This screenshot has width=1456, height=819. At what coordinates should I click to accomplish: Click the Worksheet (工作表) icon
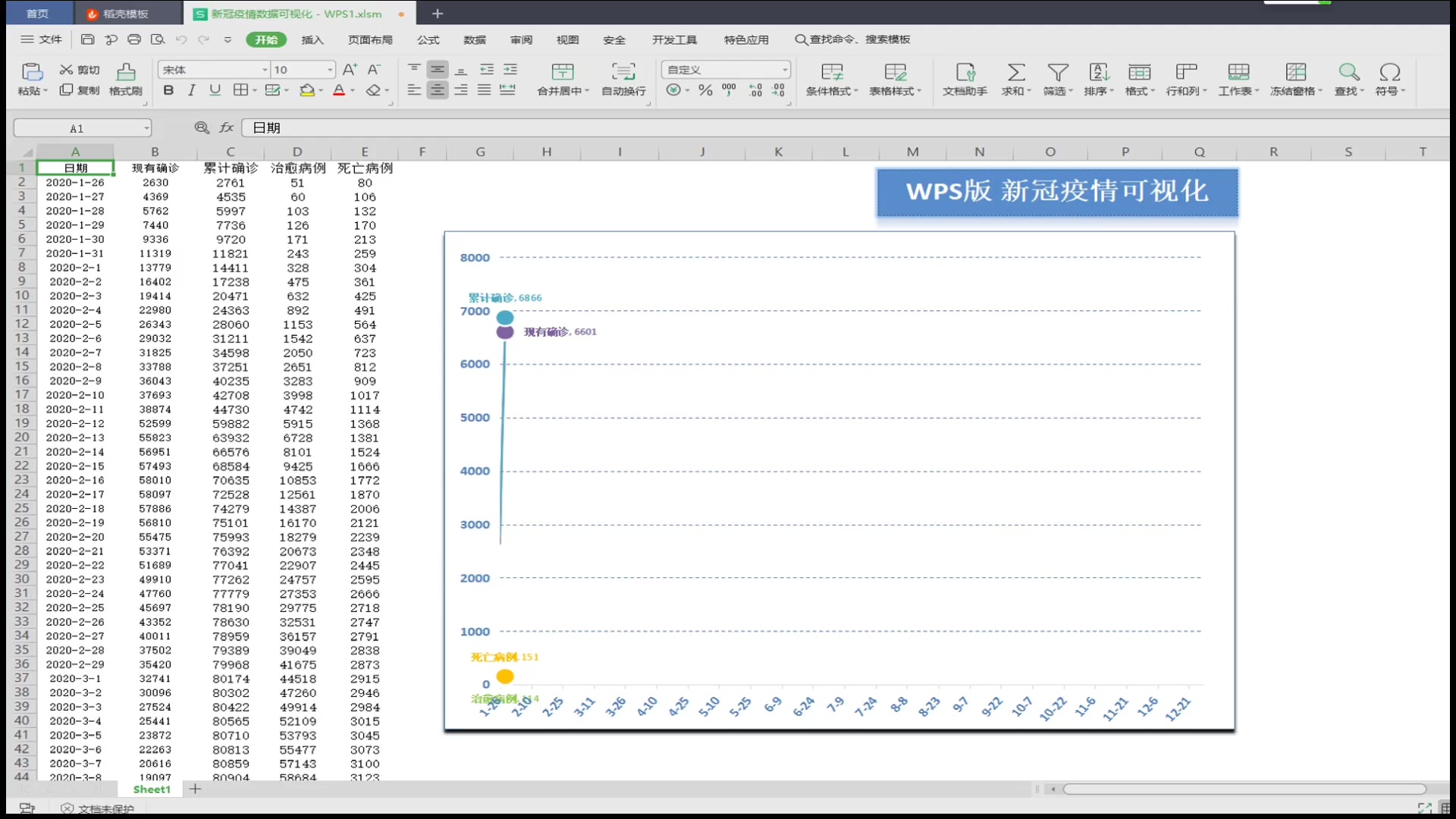1238,72
